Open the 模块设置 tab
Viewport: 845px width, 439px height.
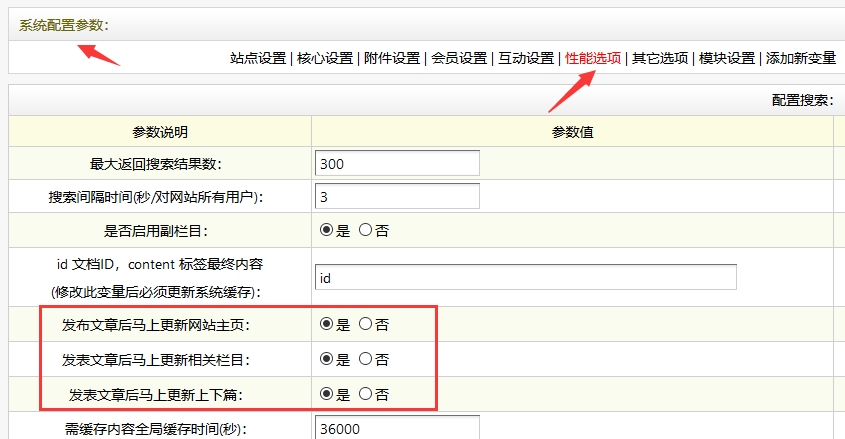click(727, 58)
